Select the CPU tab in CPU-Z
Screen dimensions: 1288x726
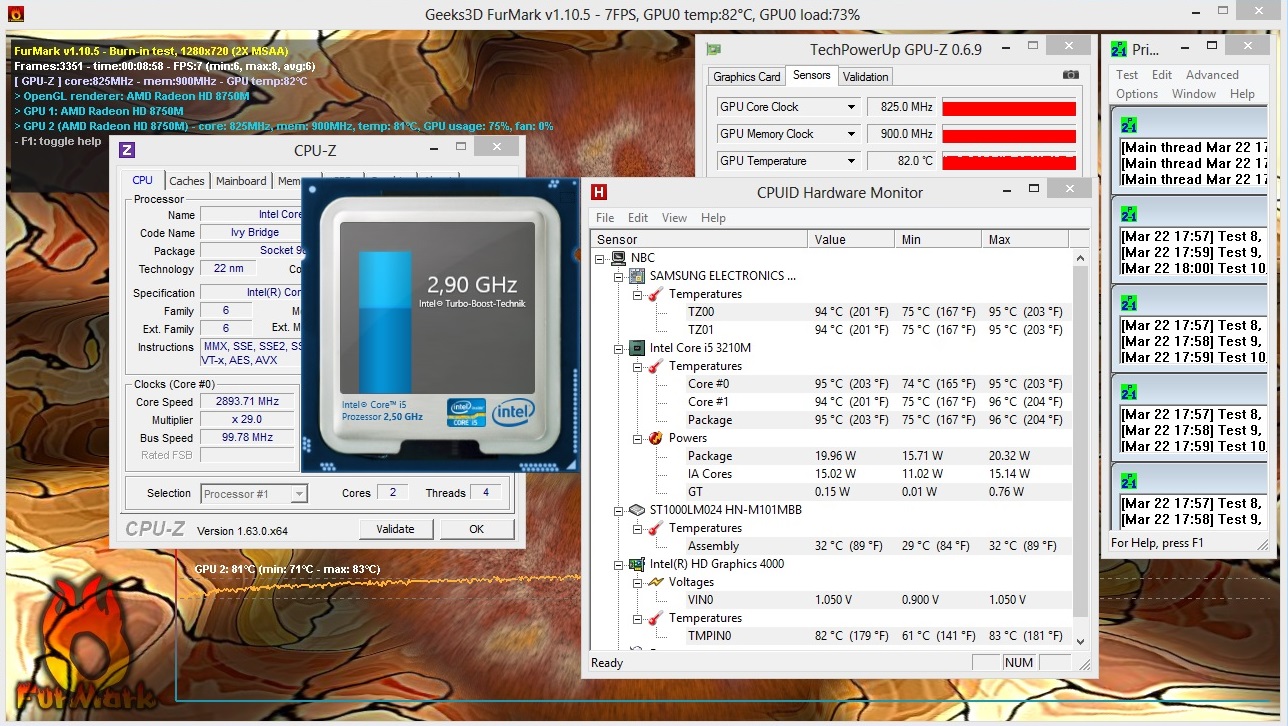pos(143,180)
